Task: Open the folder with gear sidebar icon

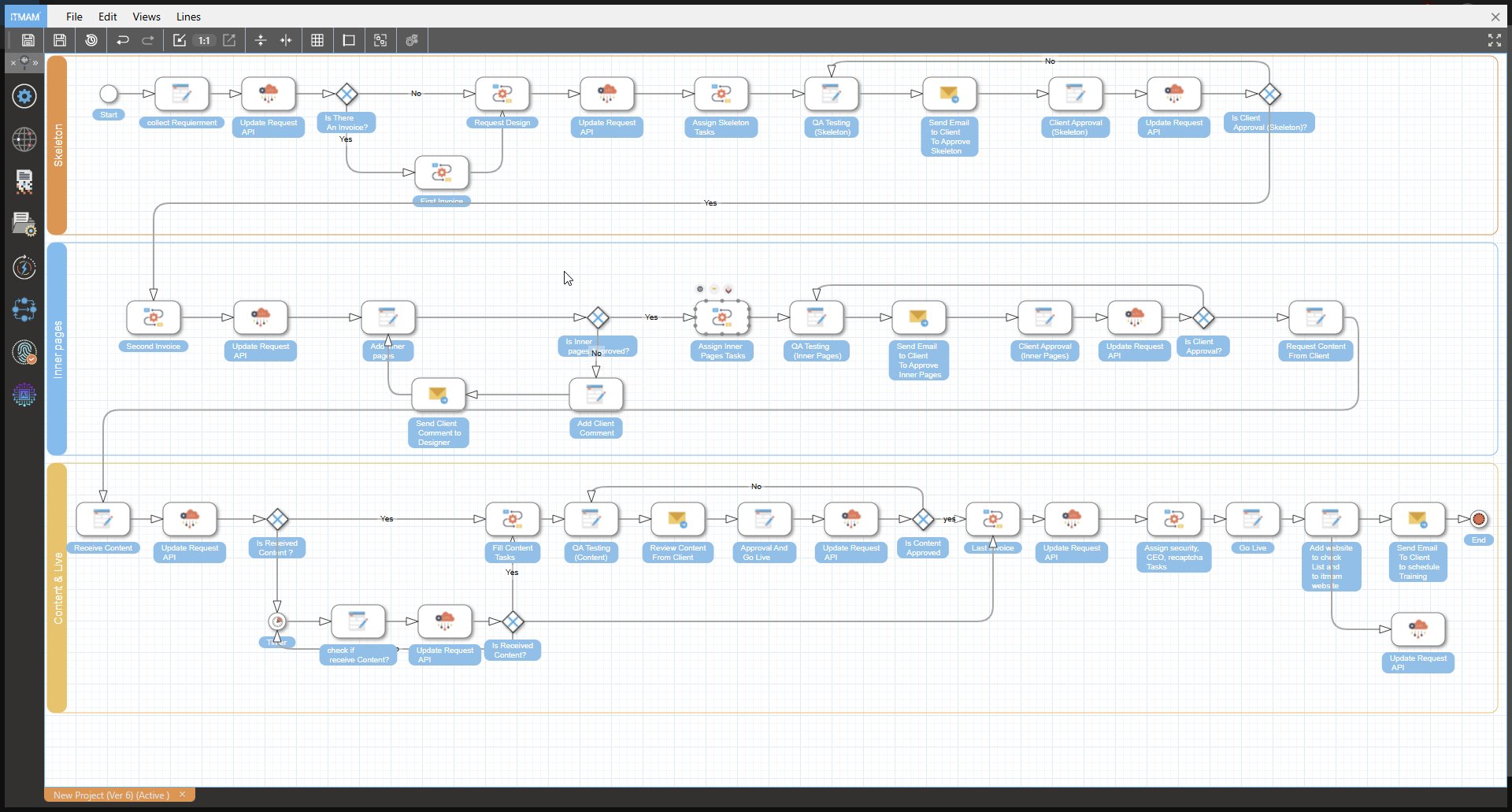Action: pos(24,224)
